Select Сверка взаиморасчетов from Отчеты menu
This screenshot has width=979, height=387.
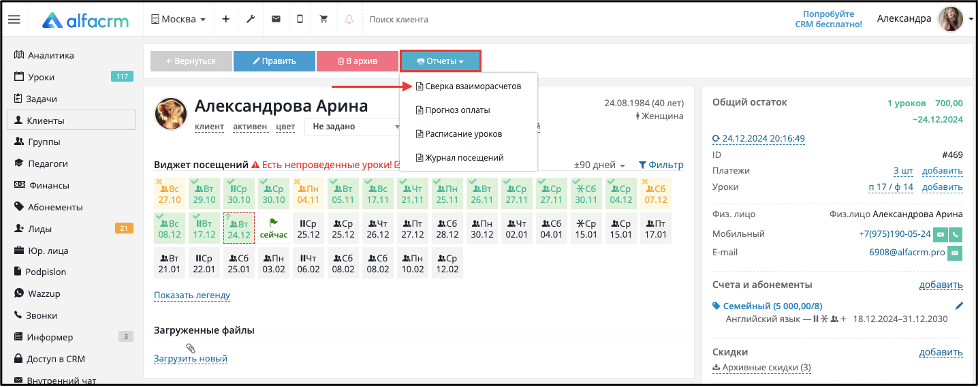click(x=468, y=86)
